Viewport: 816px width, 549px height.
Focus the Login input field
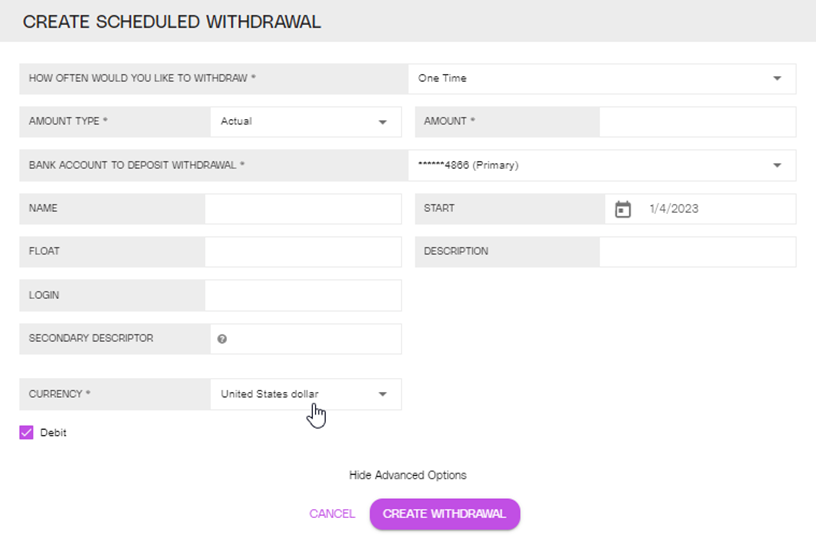303,296
